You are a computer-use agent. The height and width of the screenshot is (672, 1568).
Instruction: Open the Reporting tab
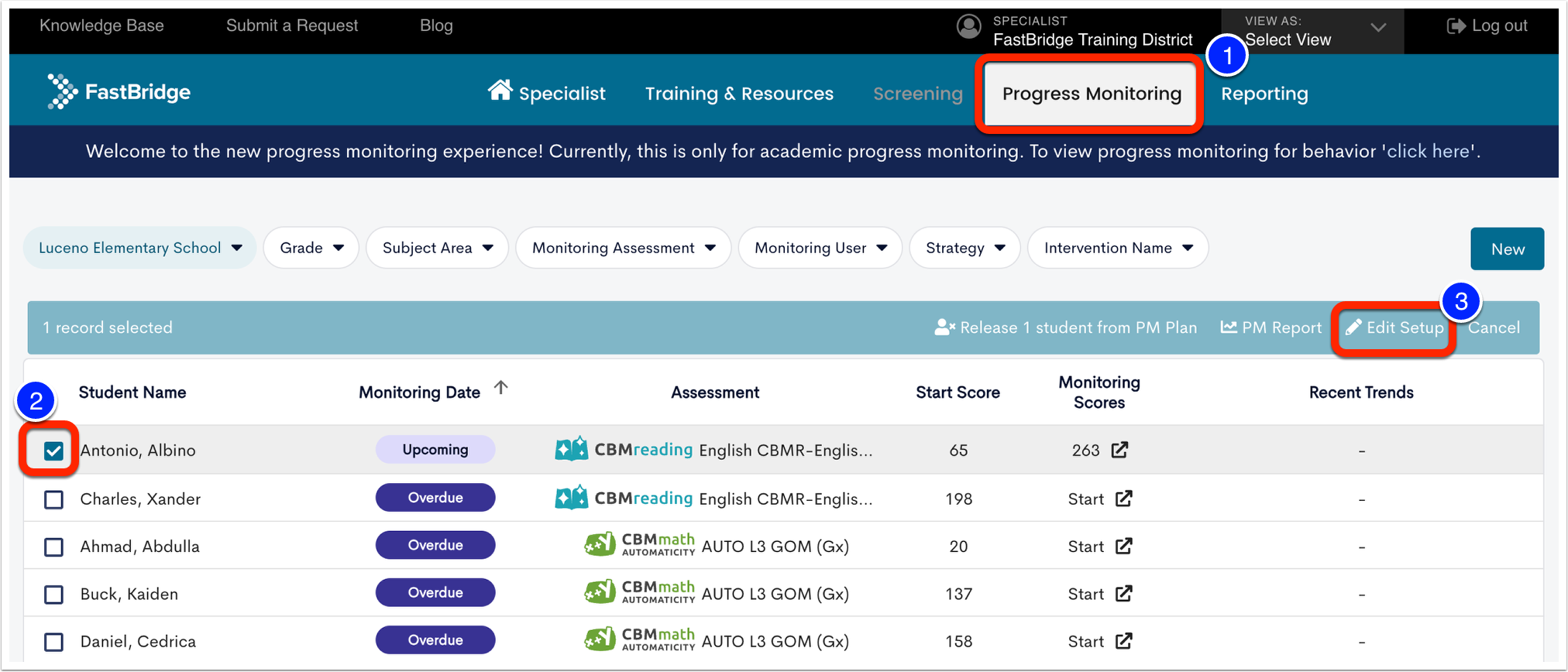point(1264,94)
